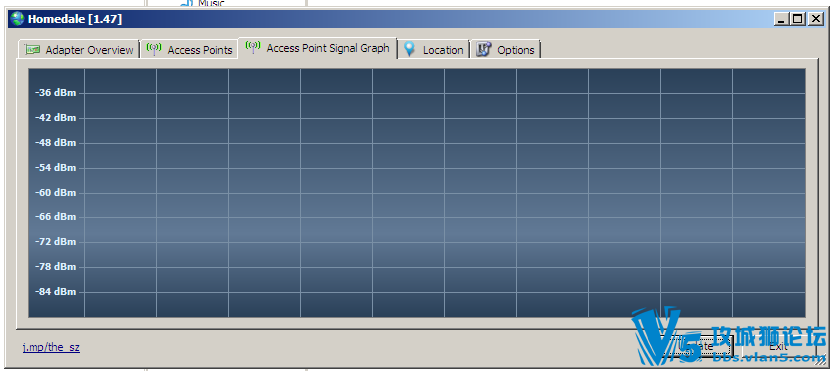Switch to the Access Points tab

click(x=190, y=50)
